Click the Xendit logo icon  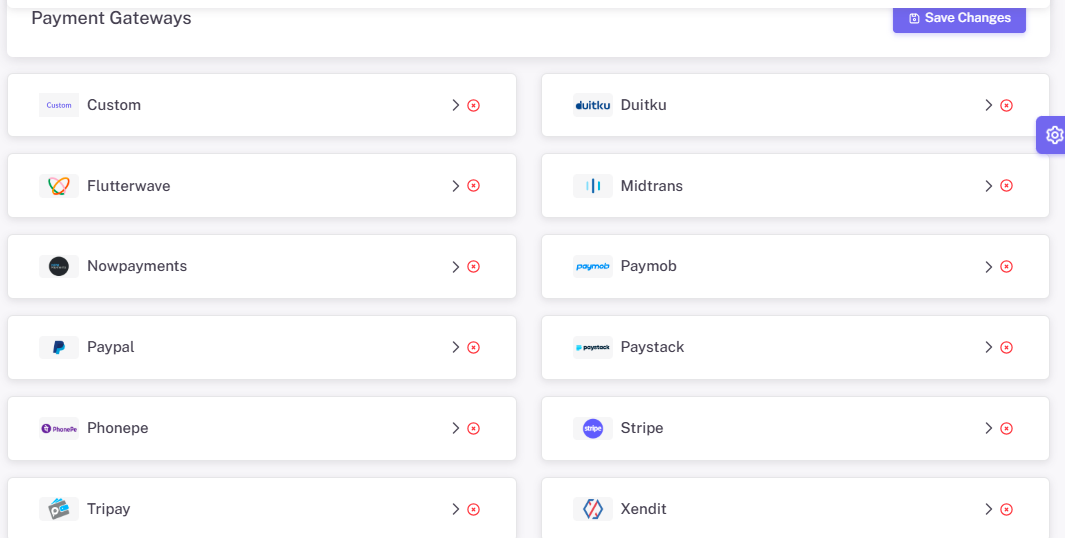click(x=592, y=509)
